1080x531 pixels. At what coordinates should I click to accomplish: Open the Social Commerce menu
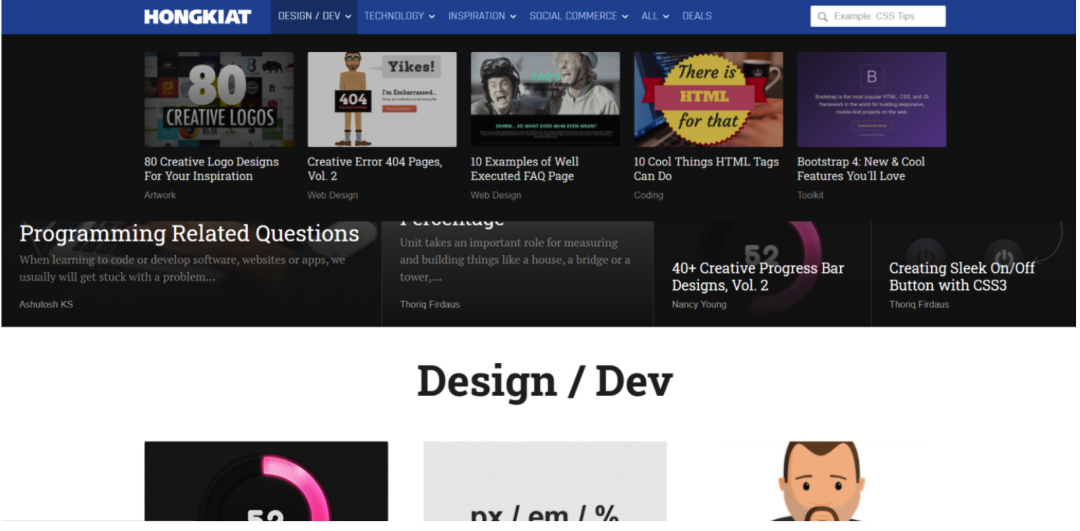click(579, 17)
